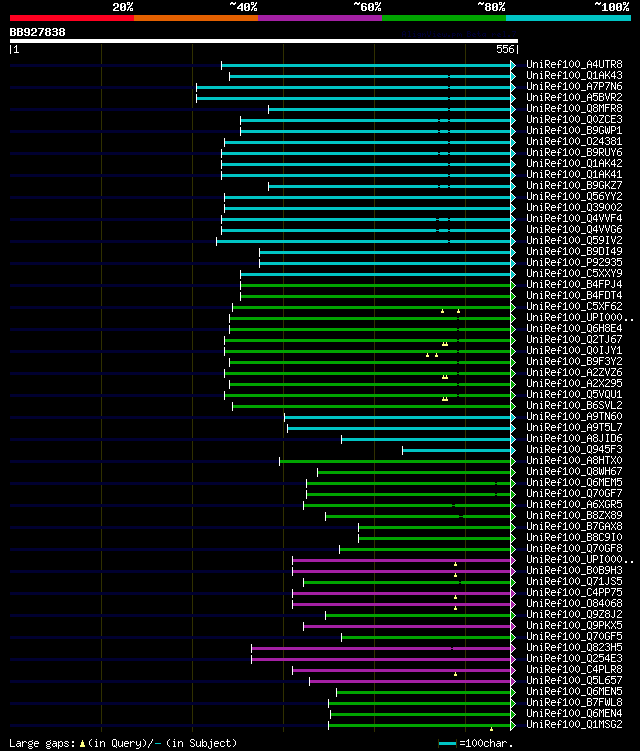Select the UniRef100_B9RUY6 label
Screen dimensions: 640x751
574,152
